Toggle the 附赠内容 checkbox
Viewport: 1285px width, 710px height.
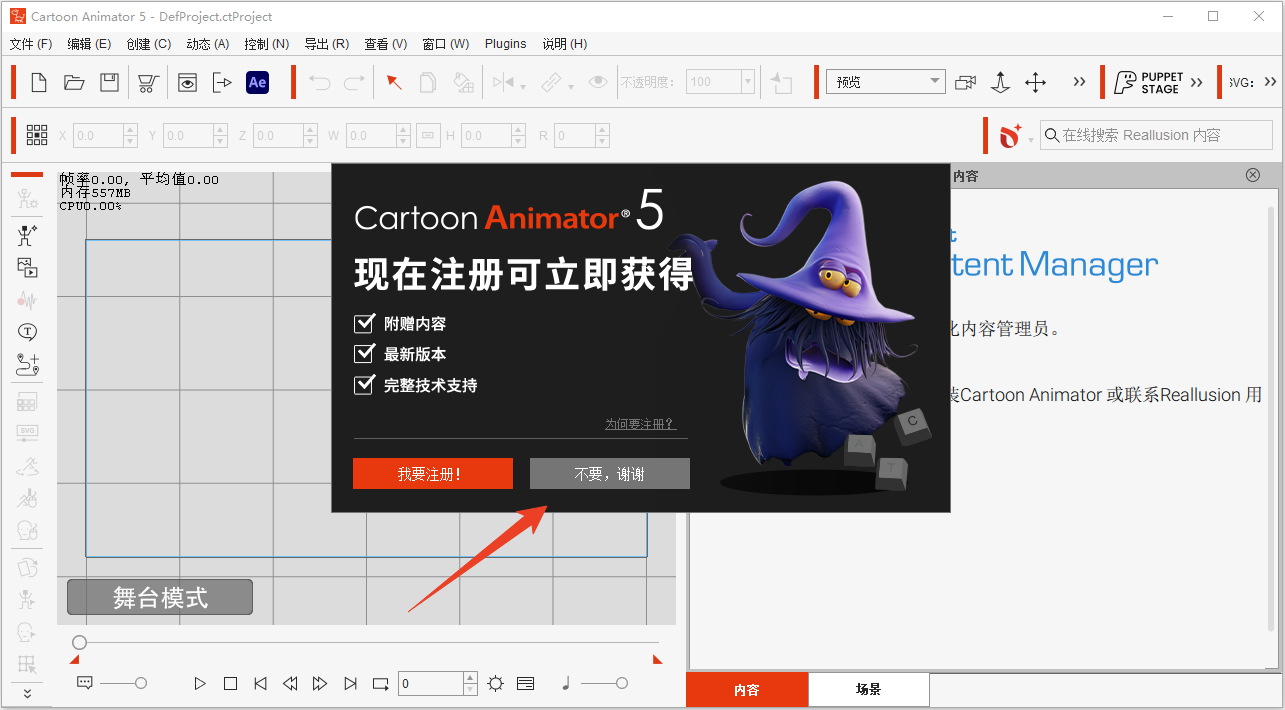[364, 324]
